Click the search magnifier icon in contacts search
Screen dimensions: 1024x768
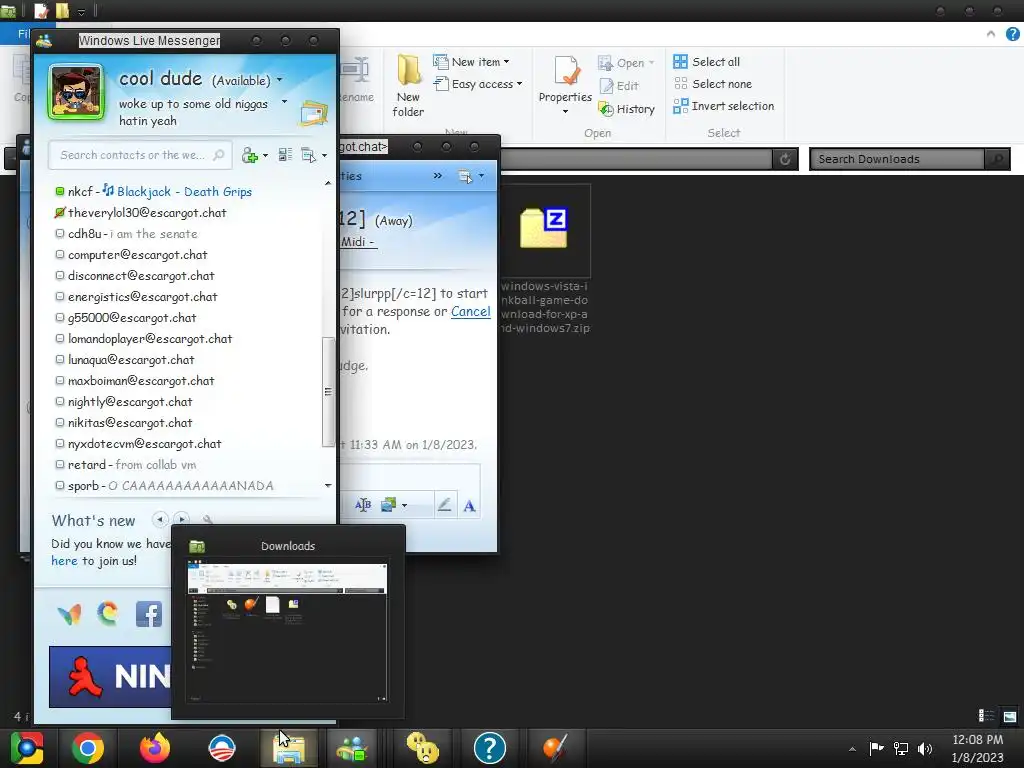(x=218, y=155)
